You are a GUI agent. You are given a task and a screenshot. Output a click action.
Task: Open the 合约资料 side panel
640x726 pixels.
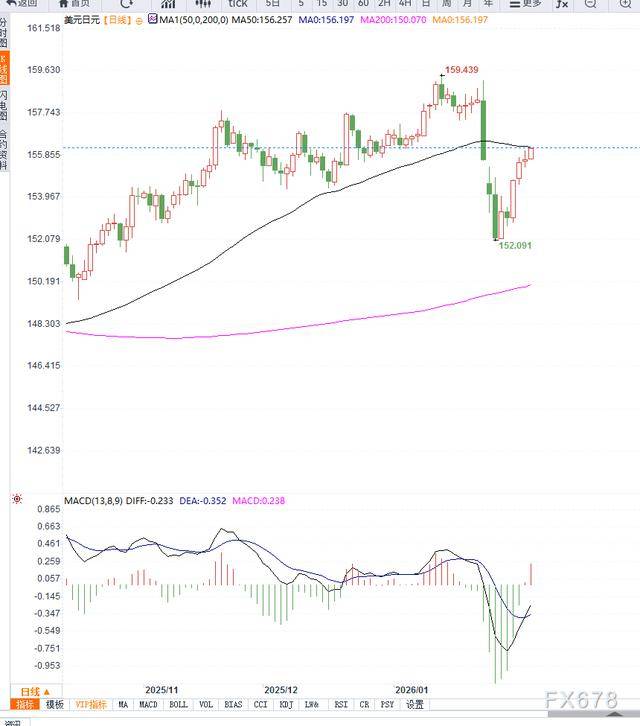click(3, 148)
